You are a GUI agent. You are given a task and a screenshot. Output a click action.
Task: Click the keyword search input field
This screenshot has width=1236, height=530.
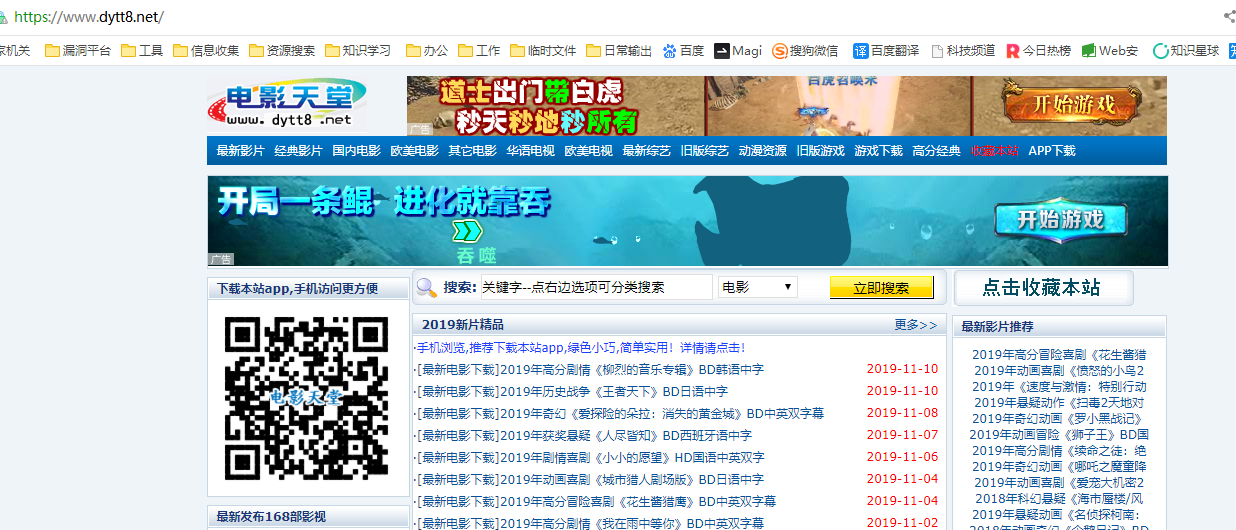coord(597,287)
